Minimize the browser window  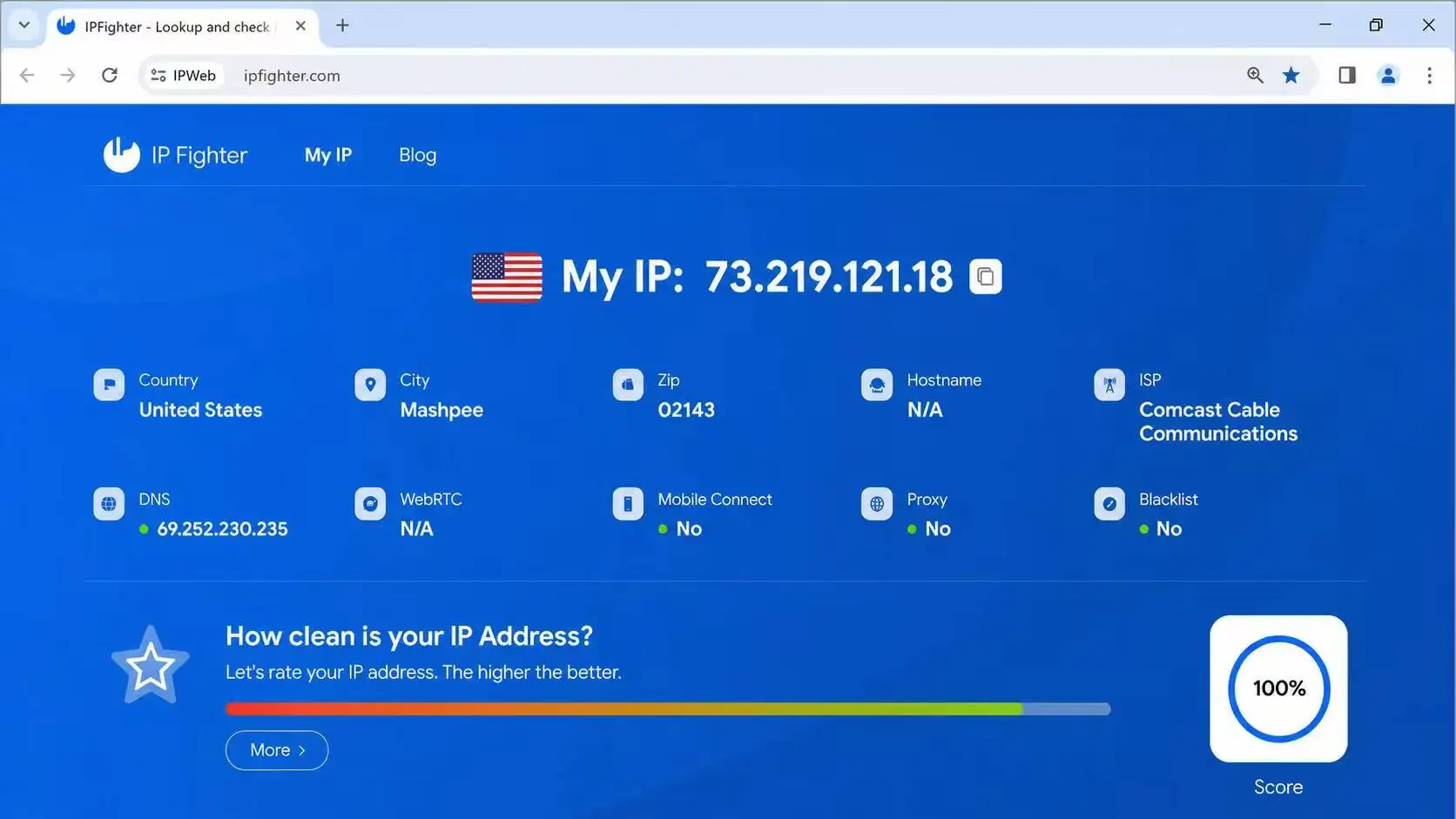tap(1325, 25)
